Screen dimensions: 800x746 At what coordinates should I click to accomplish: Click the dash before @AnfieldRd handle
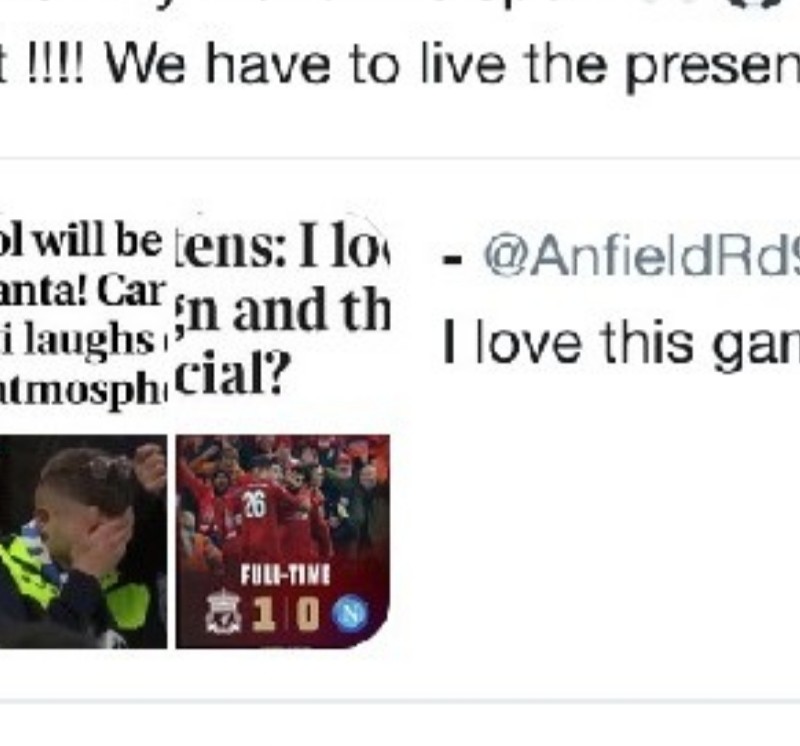452,261
